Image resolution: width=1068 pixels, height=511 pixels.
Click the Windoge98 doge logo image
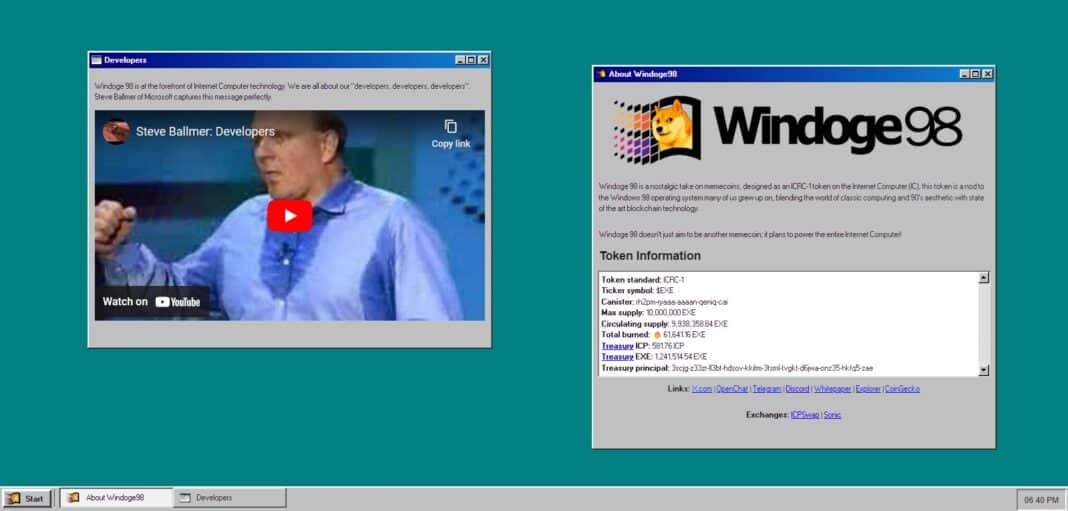pos(657,129)
